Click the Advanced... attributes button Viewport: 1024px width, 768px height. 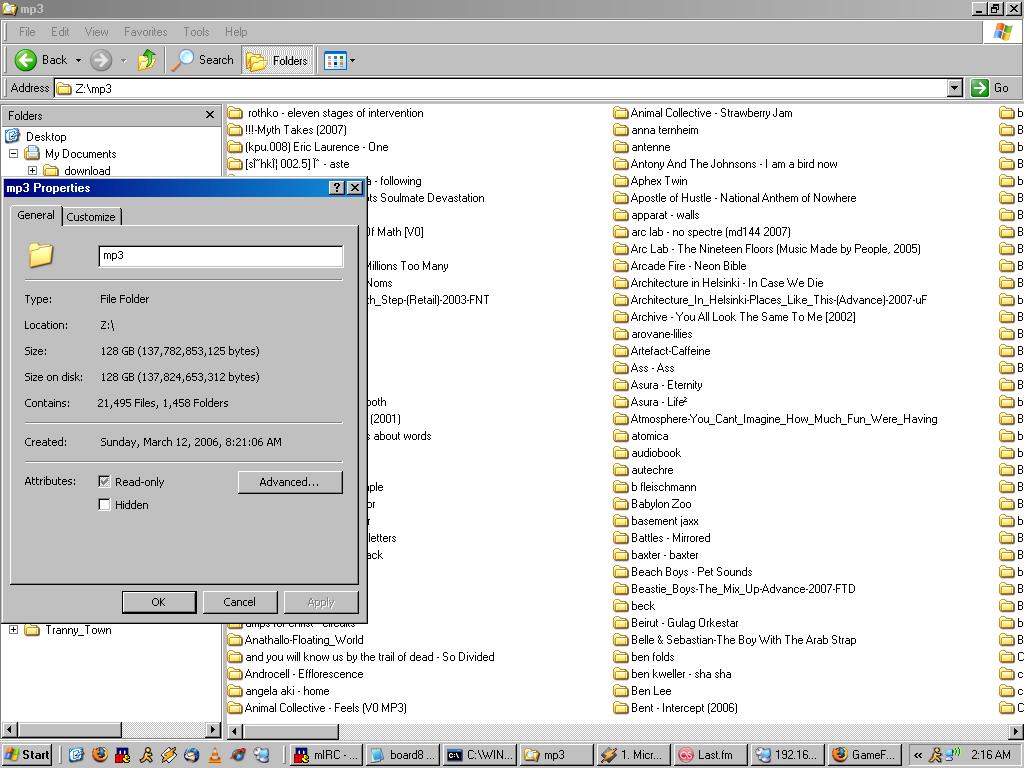(290, 482)
